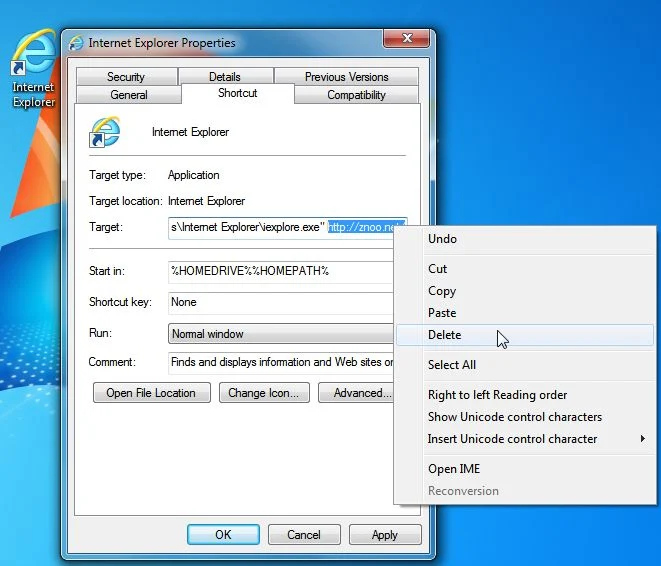Click the Internet Explorer icon in title bar
This screenshot has width=661, height=566.
coord(76,43)
